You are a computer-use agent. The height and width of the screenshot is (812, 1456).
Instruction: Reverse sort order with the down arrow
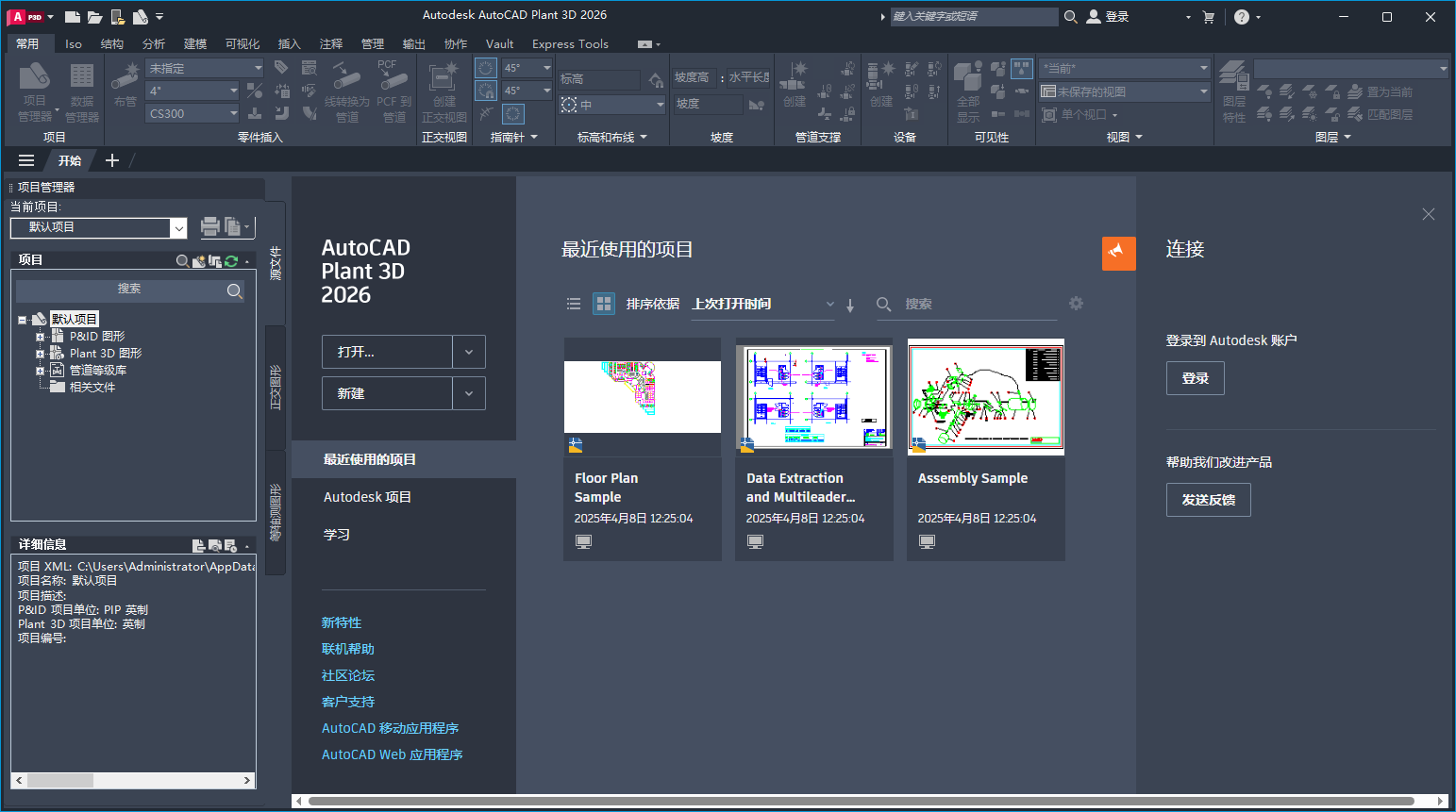coord(850,305)
